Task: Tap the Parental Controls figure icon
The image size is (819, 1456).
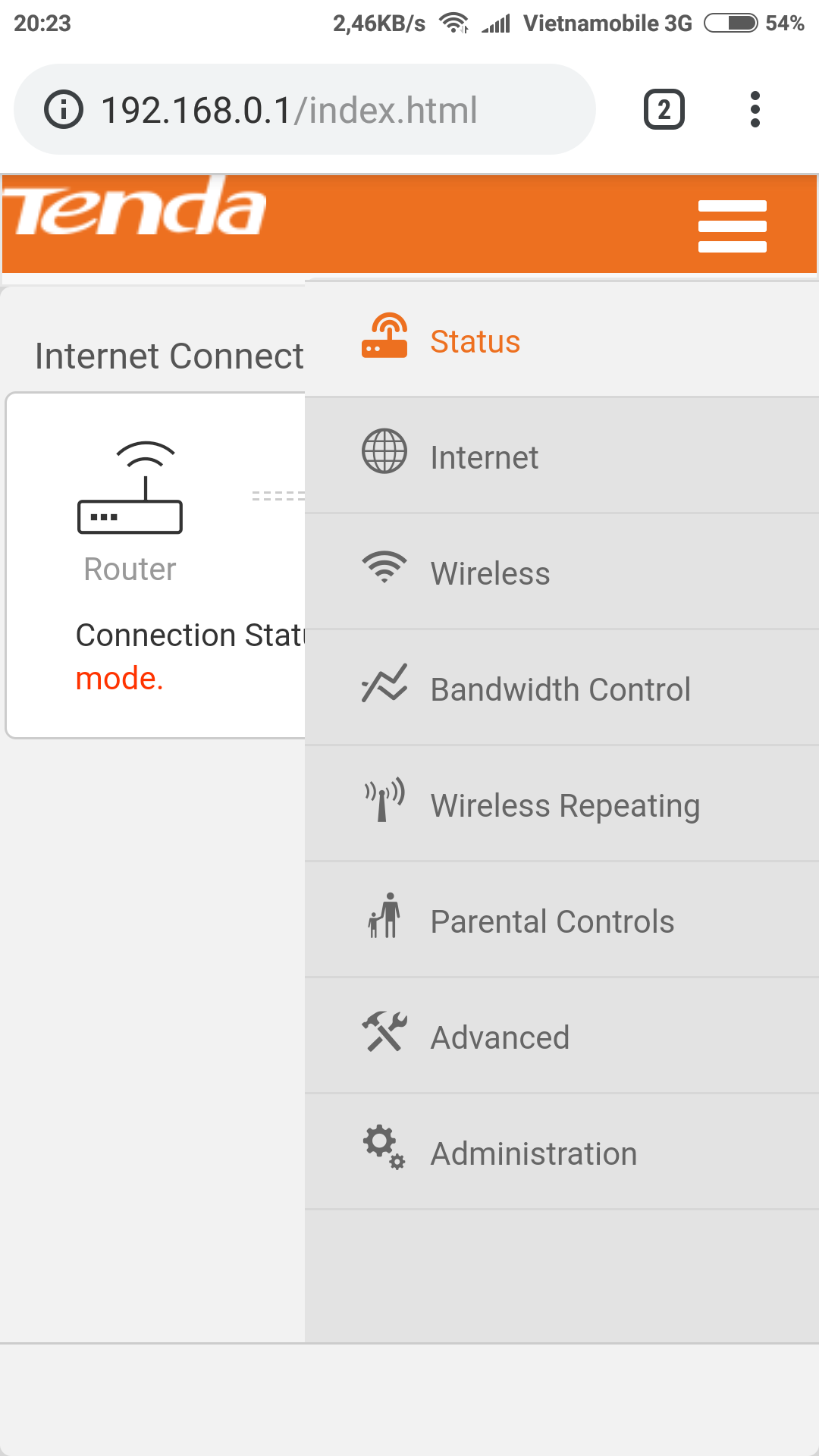Action: (384, 915)
